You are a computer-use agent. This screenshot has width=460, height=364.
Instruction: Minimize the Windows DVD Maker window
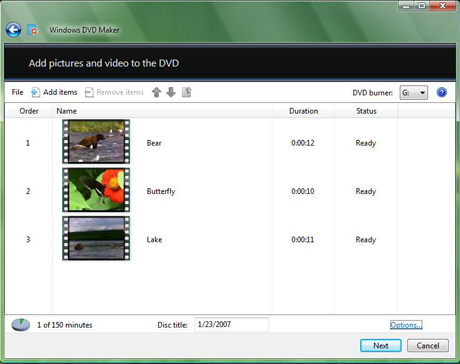click(406, 6)
